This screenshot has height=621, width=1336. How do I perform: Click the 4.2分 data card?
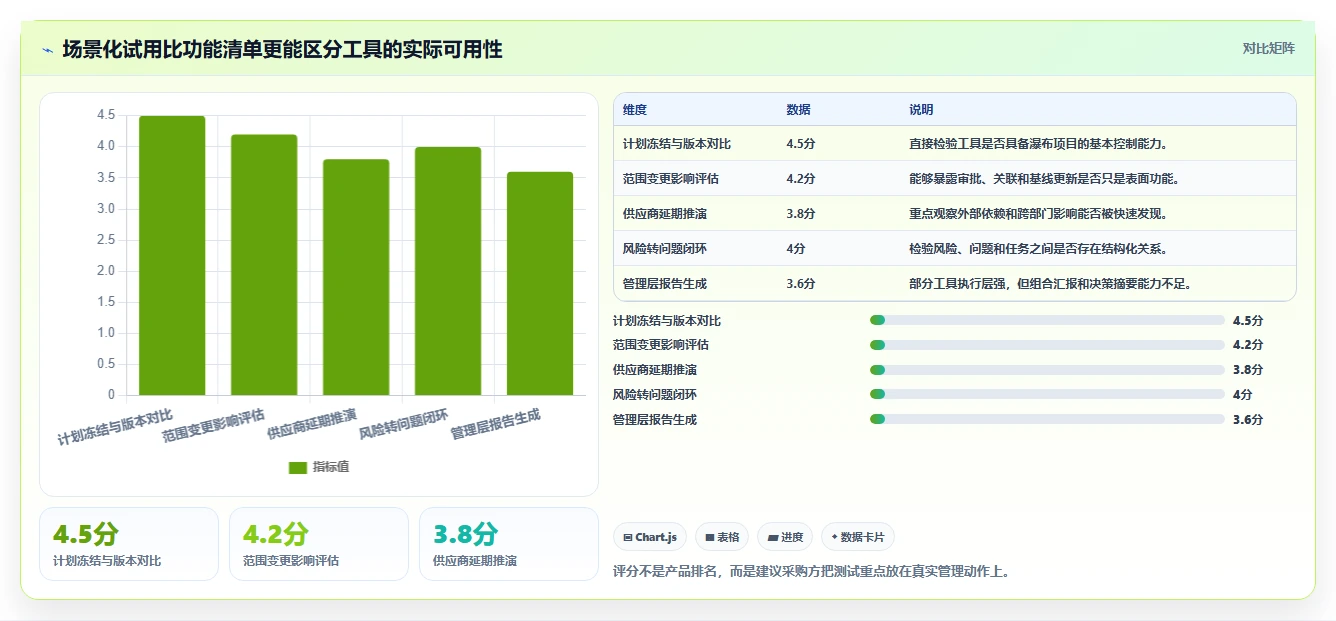pyautogui.click(x=319, y=544)
